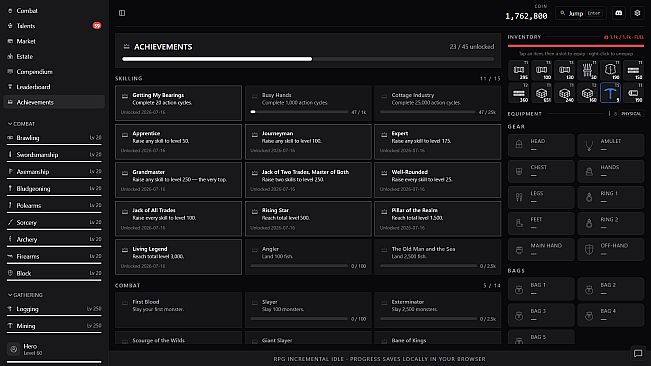Select the plank item with quantity 360
This screenshot has height=366, width=651.
[x=519, y=93]
